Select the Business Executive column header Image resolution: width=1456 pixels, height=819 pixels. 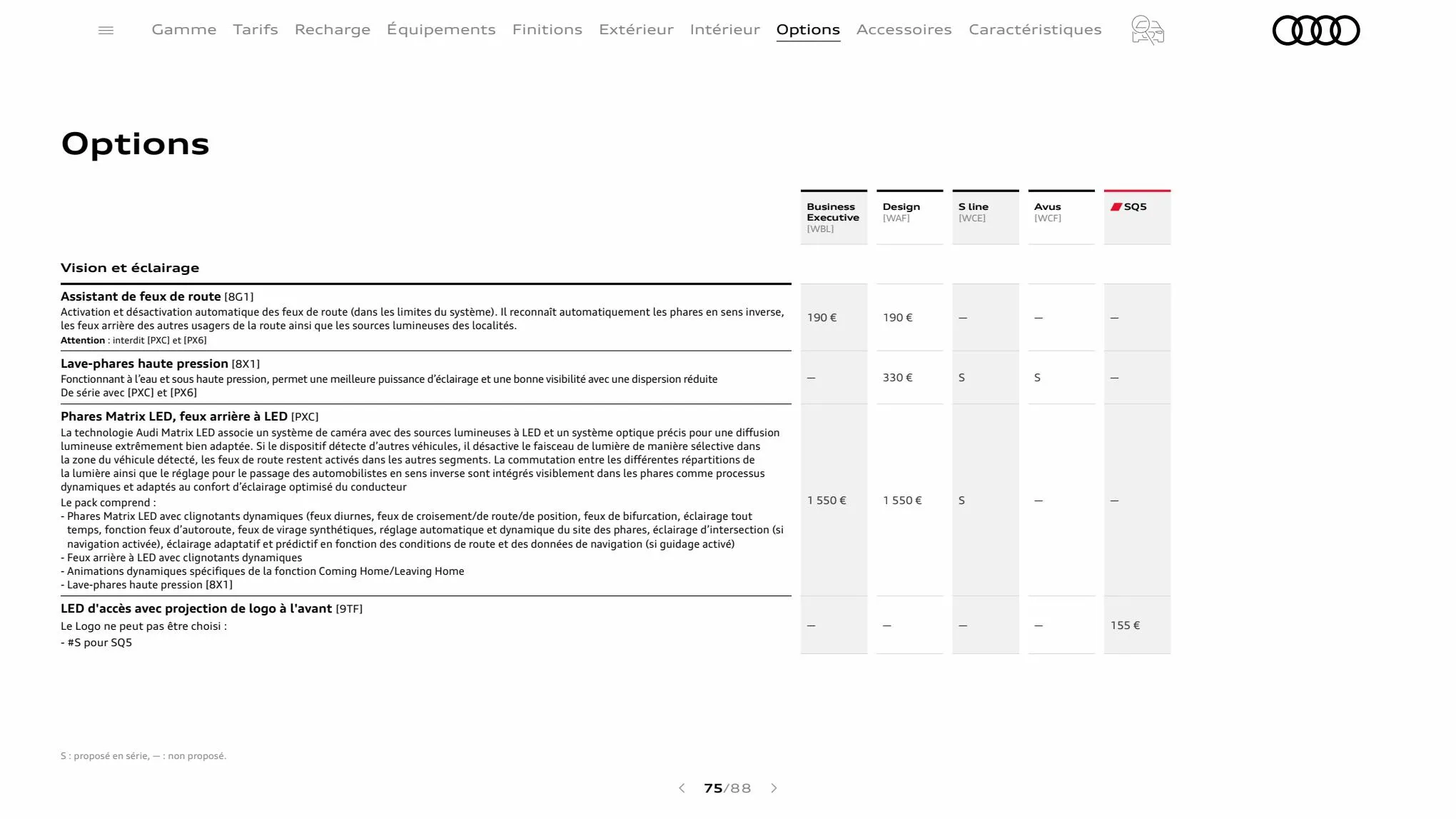click(834, 217)
